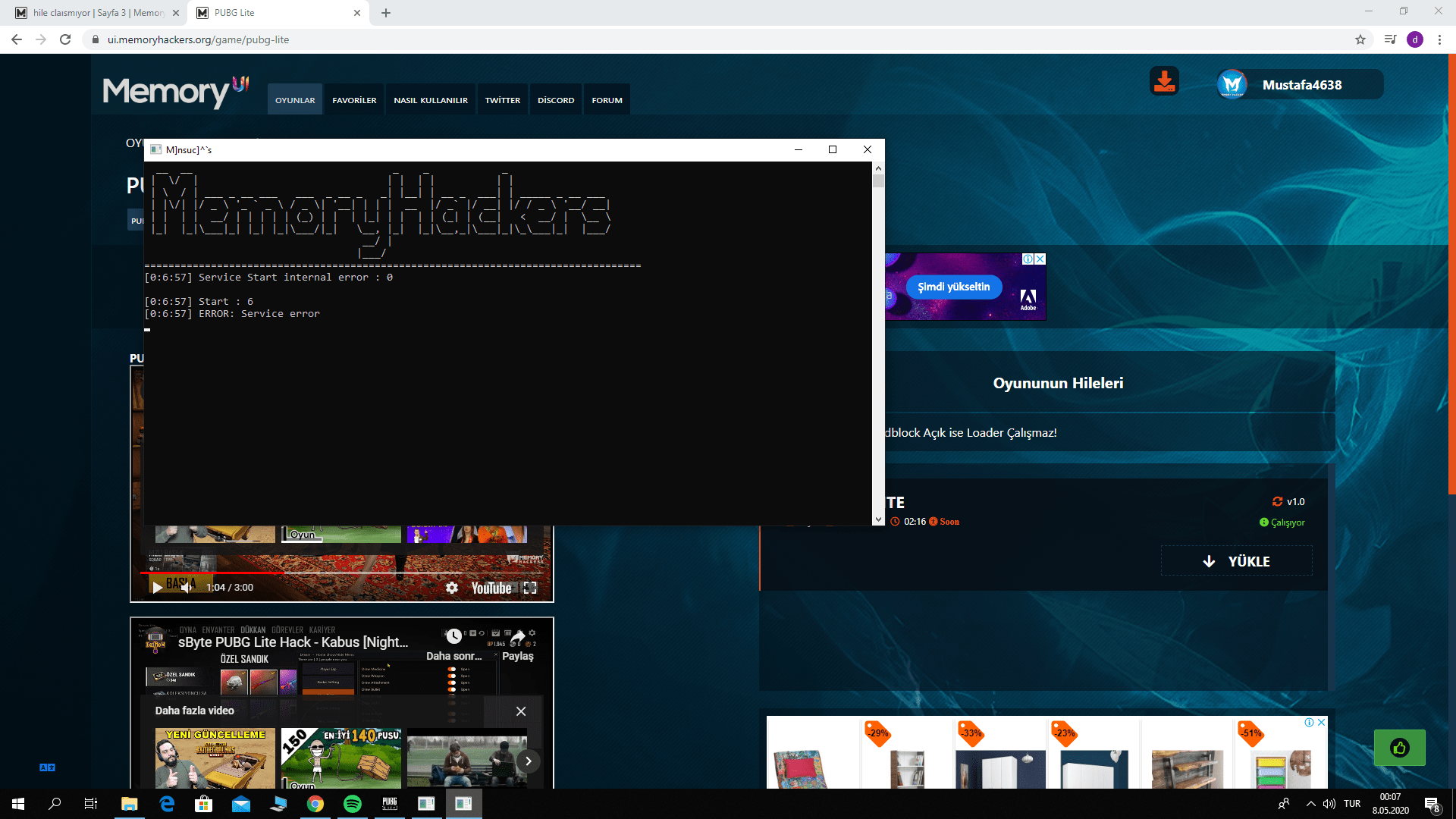Open PUBG Lite launcher from taskbar
The width and height of the screenshot is (1456, 819).
pos(390,804)
